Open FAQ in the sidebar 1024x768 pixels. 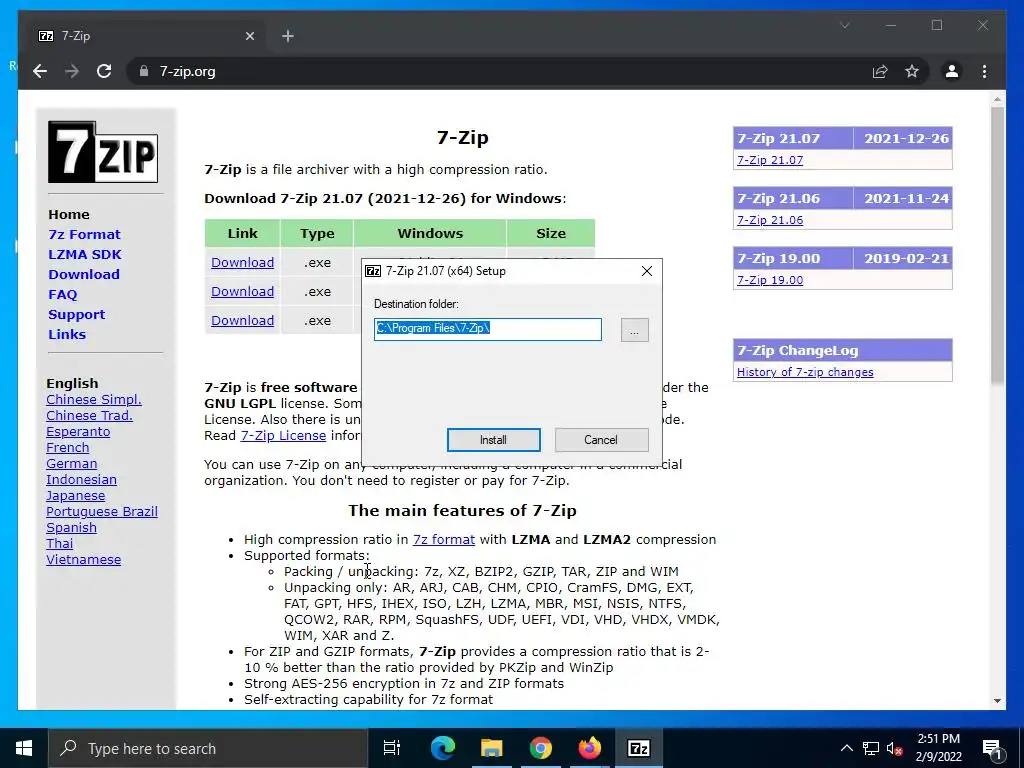tap(63, 295)
